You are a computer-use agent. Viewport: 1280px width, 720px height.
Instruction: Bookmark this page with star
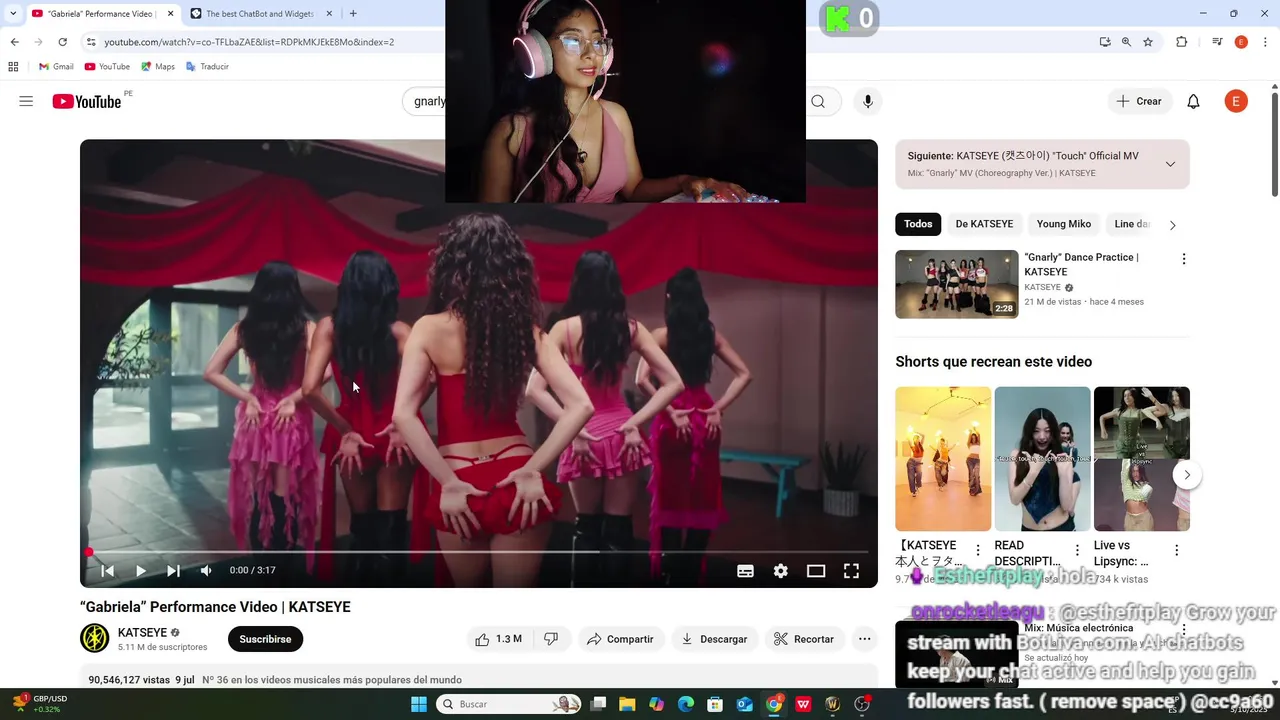(x=1148, y=42)
